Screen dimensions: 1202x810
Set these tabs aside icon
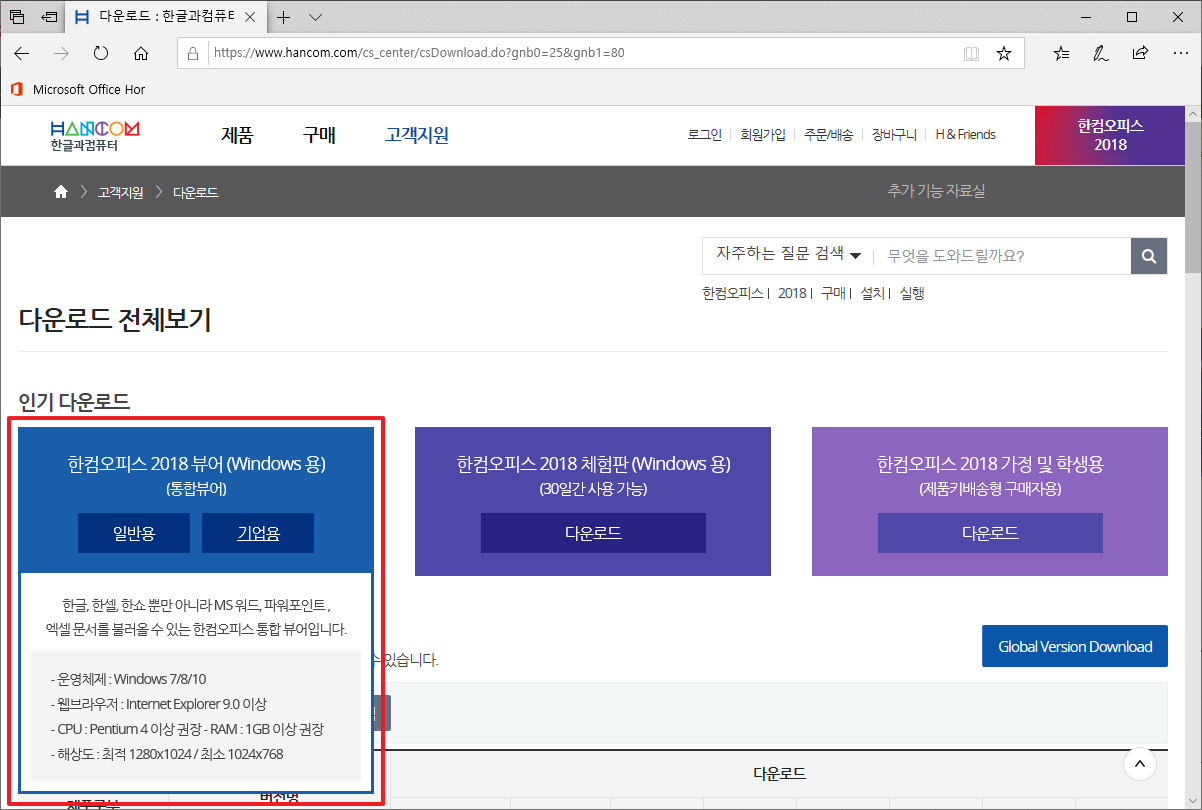pos(49,17)
